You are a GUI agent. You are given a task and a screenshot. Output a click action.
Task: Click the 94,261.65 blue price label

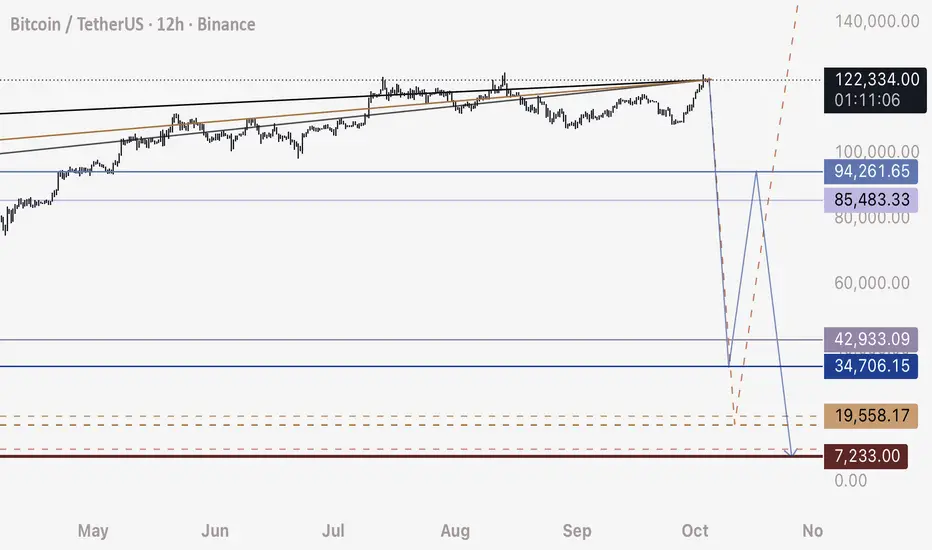coord(867,172)
